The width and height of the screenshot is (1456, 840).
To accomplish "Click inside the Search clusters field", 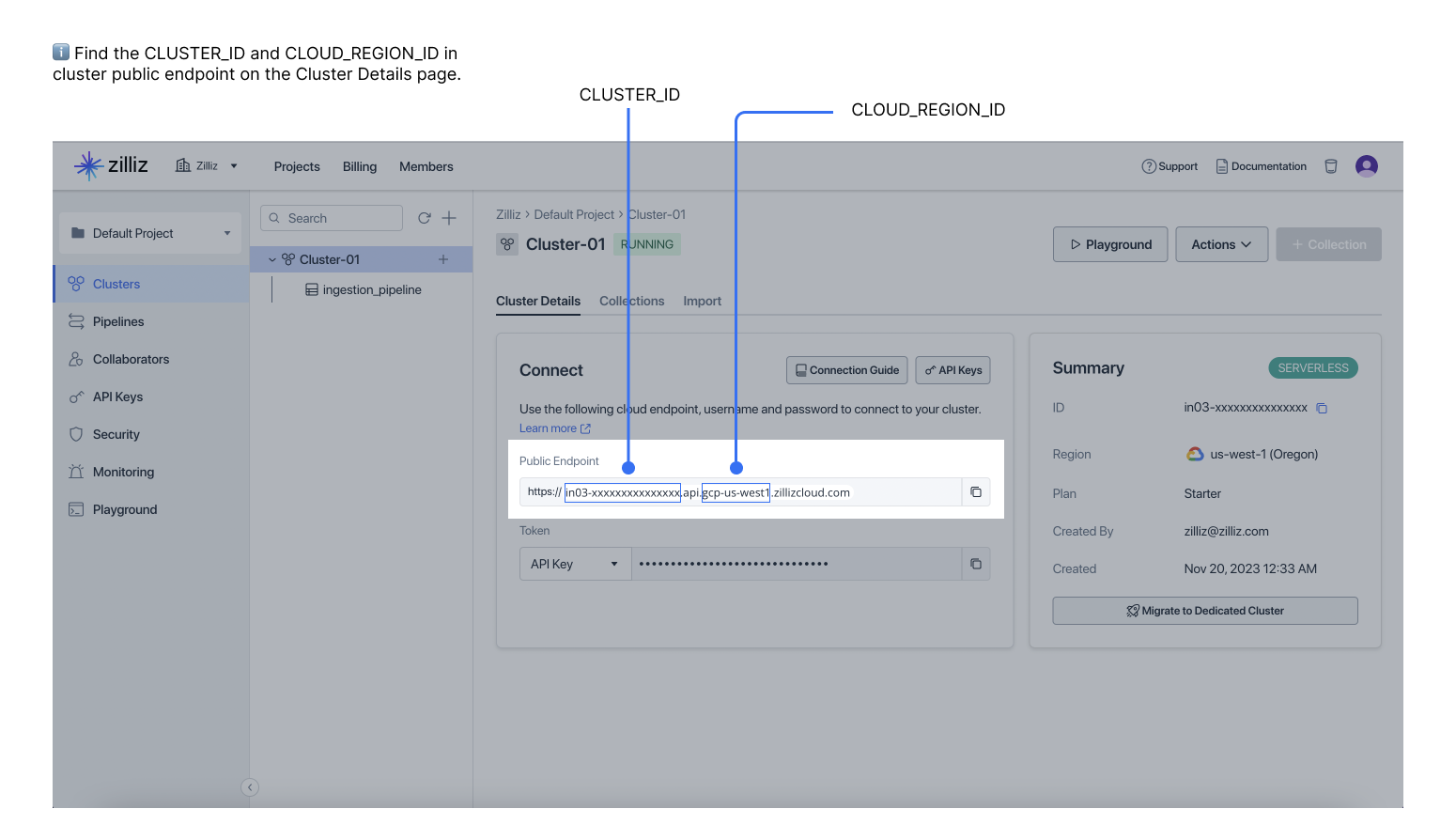I will click(332, 217).
